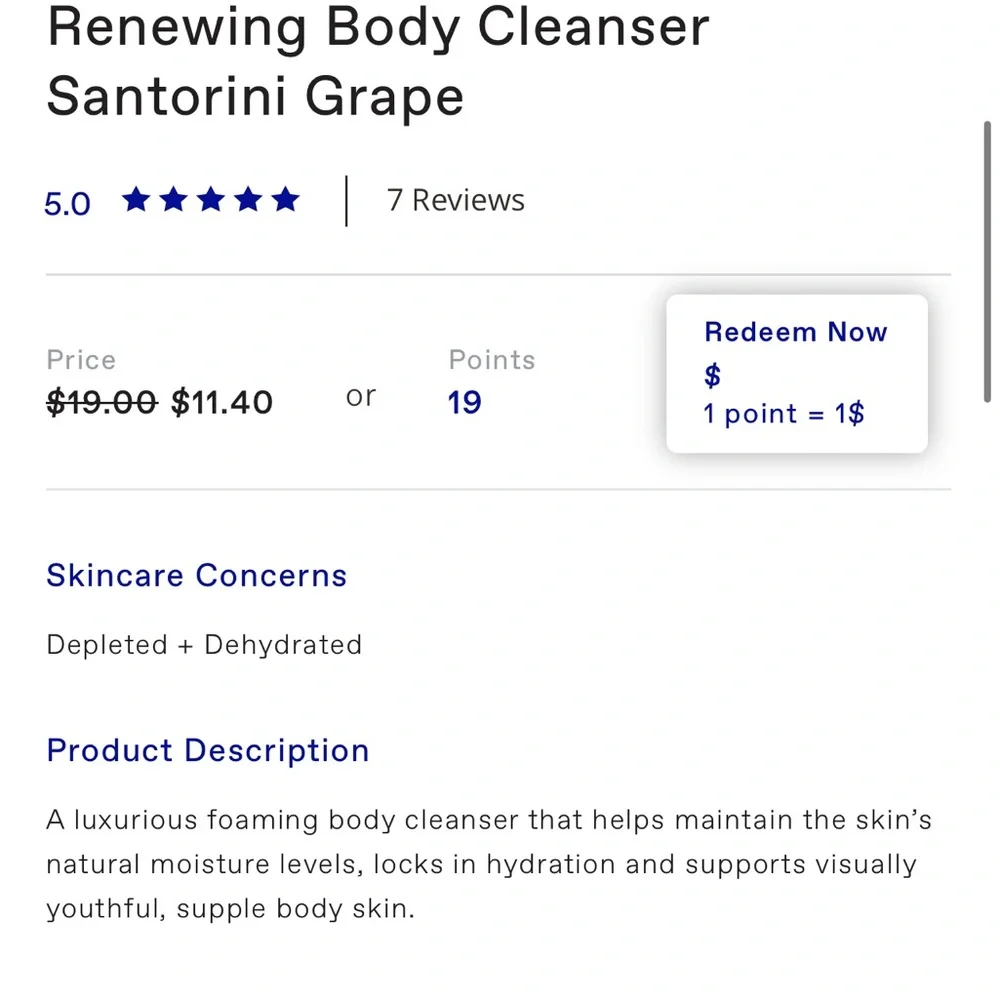Select the discounted price $11.40 option

click(221, 402)
